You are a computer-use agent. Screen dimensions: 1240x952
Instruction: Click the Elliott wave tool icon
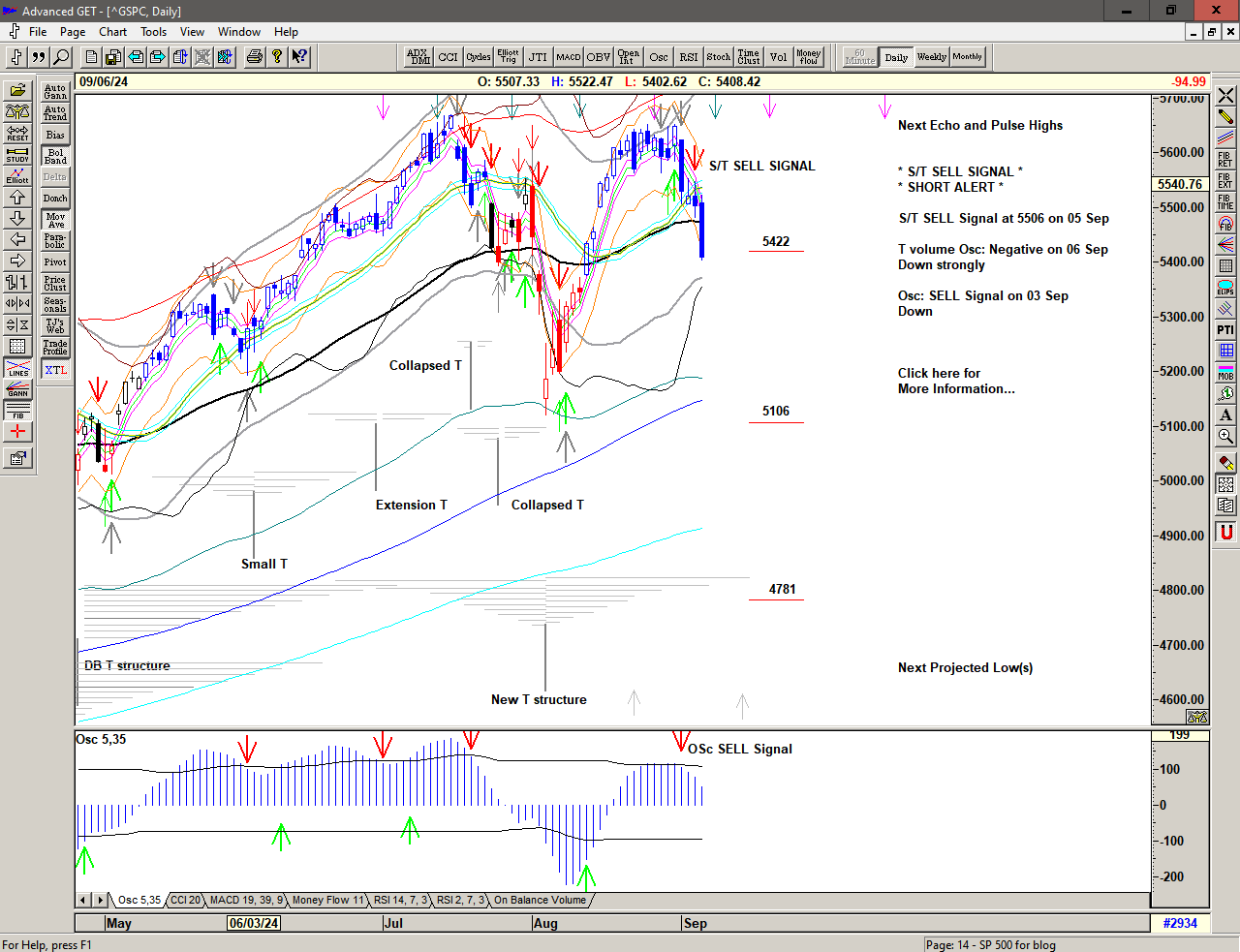click(x=17, y=175)
